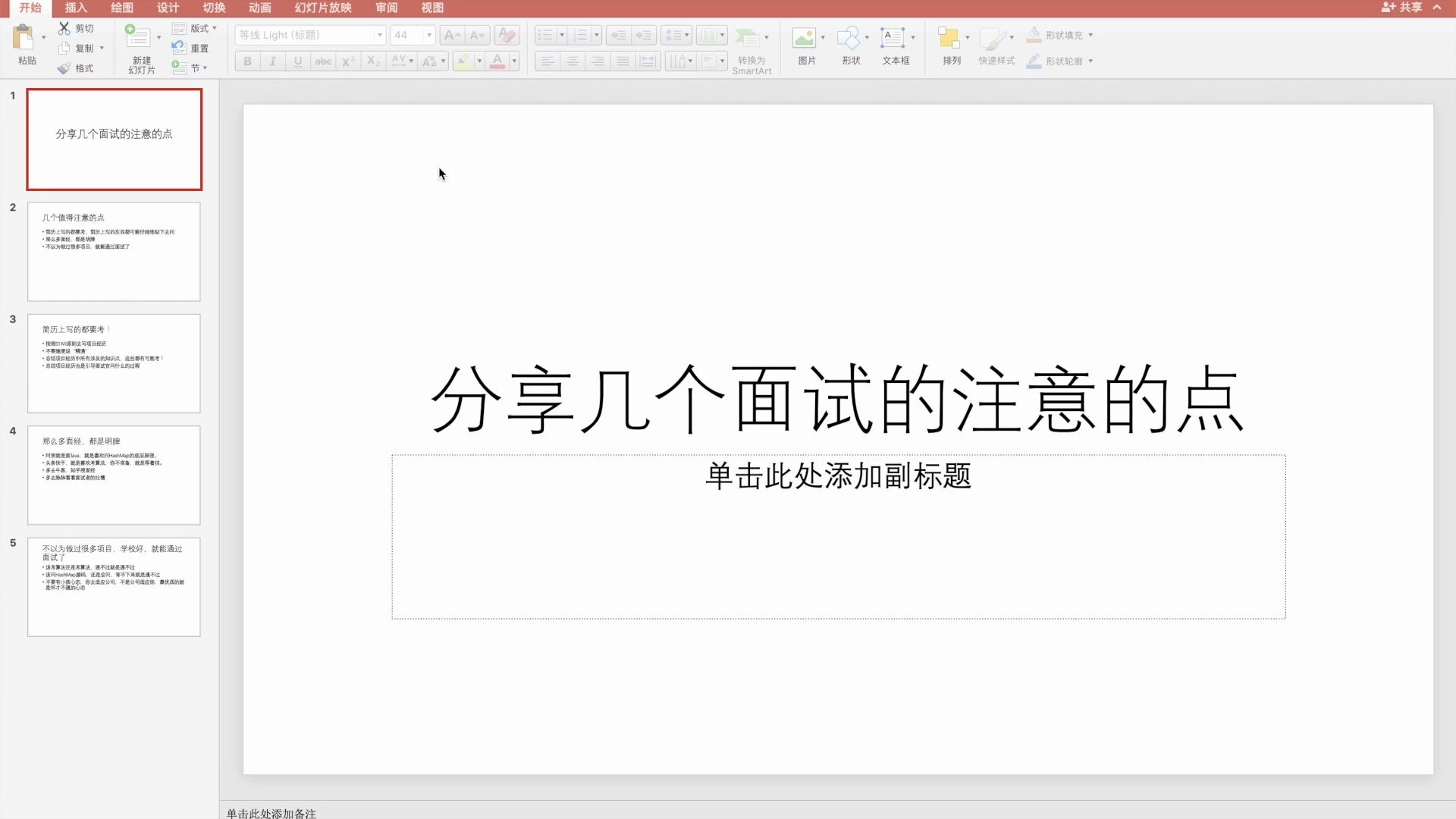This screenshot has height=819, width=1456.
Task: Click the text highlight color swatch
Action: pos(463,61)
